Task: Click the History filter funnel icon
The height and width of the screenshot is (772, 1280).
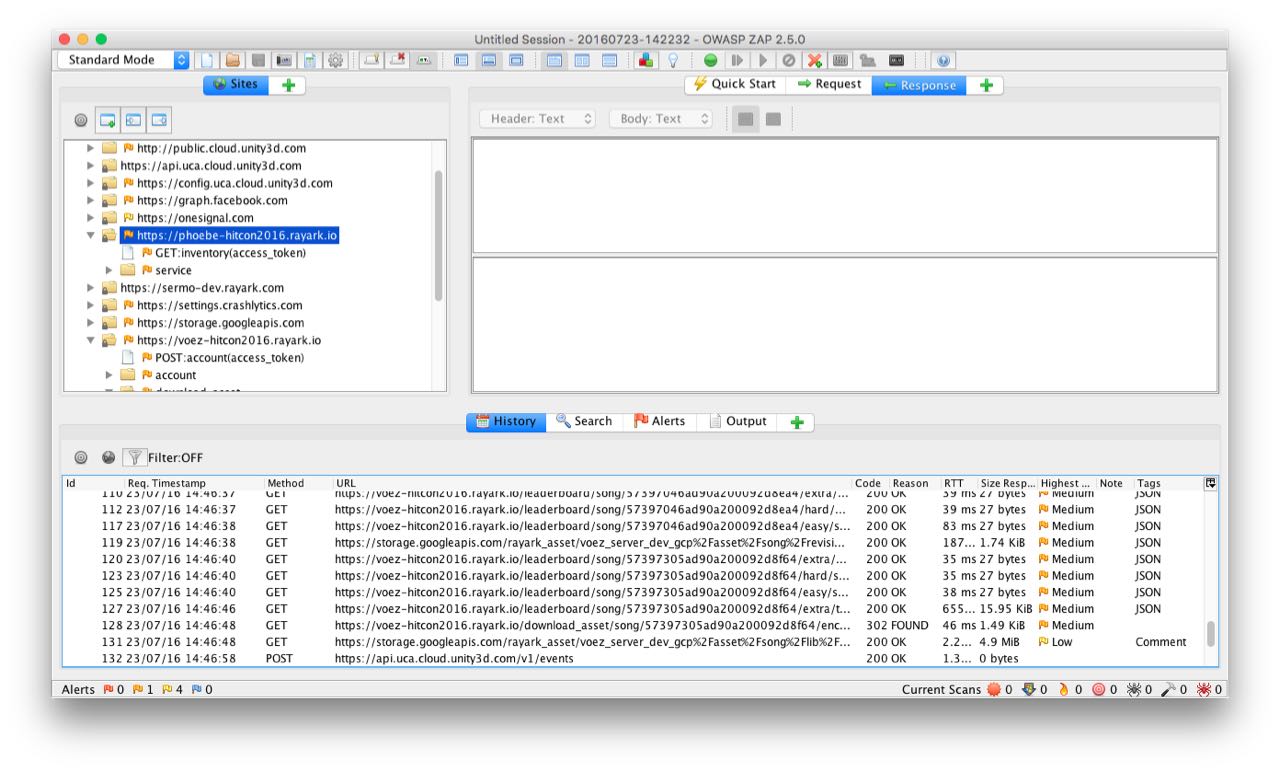Action: (134, 457)
